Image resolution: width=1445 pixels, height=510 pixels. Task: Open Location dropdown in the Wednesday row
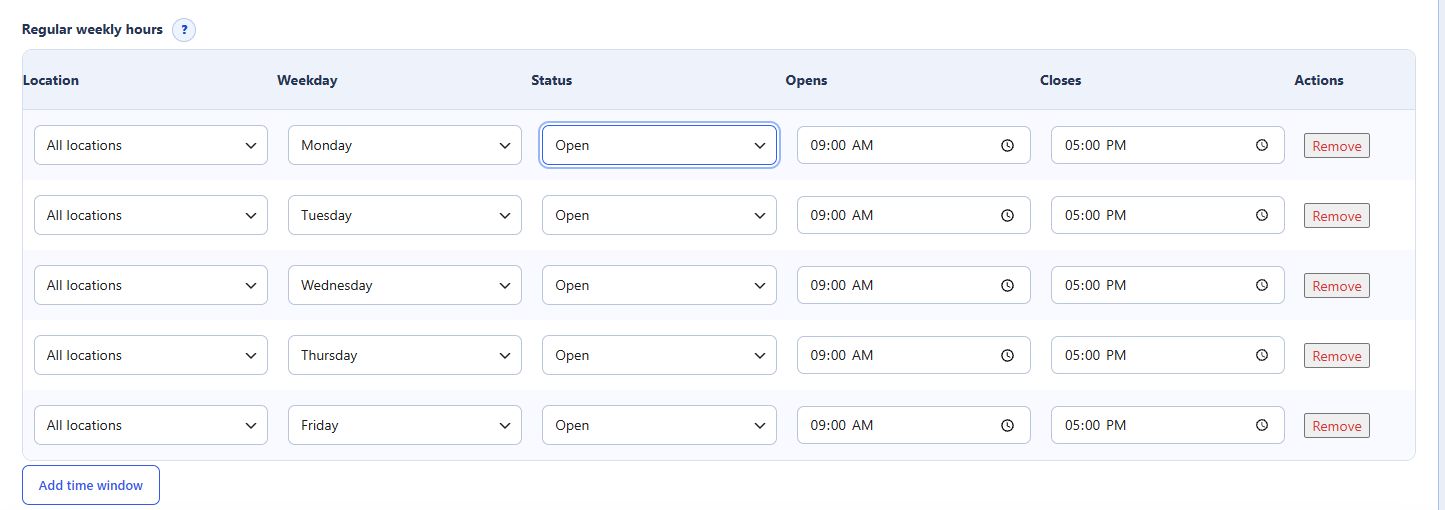[x=151, y=285]
